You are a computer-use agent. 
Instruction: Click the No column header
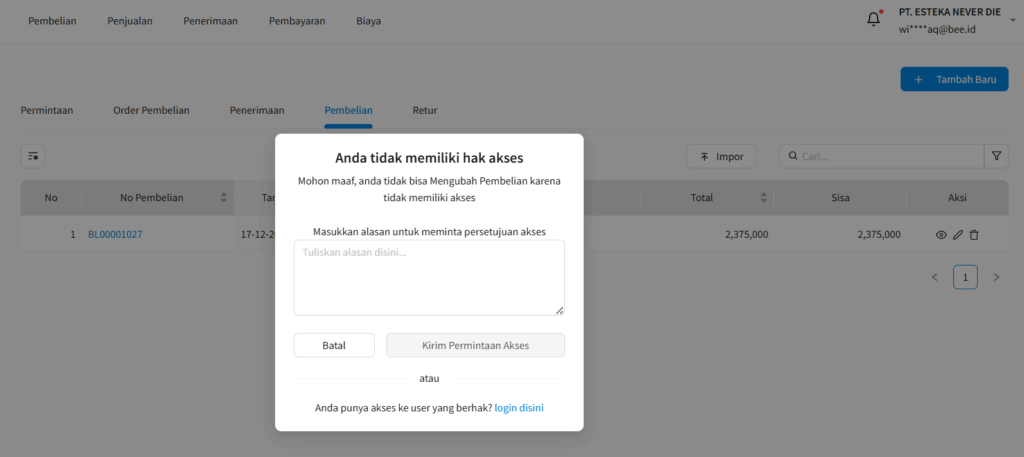coord(51,198)
